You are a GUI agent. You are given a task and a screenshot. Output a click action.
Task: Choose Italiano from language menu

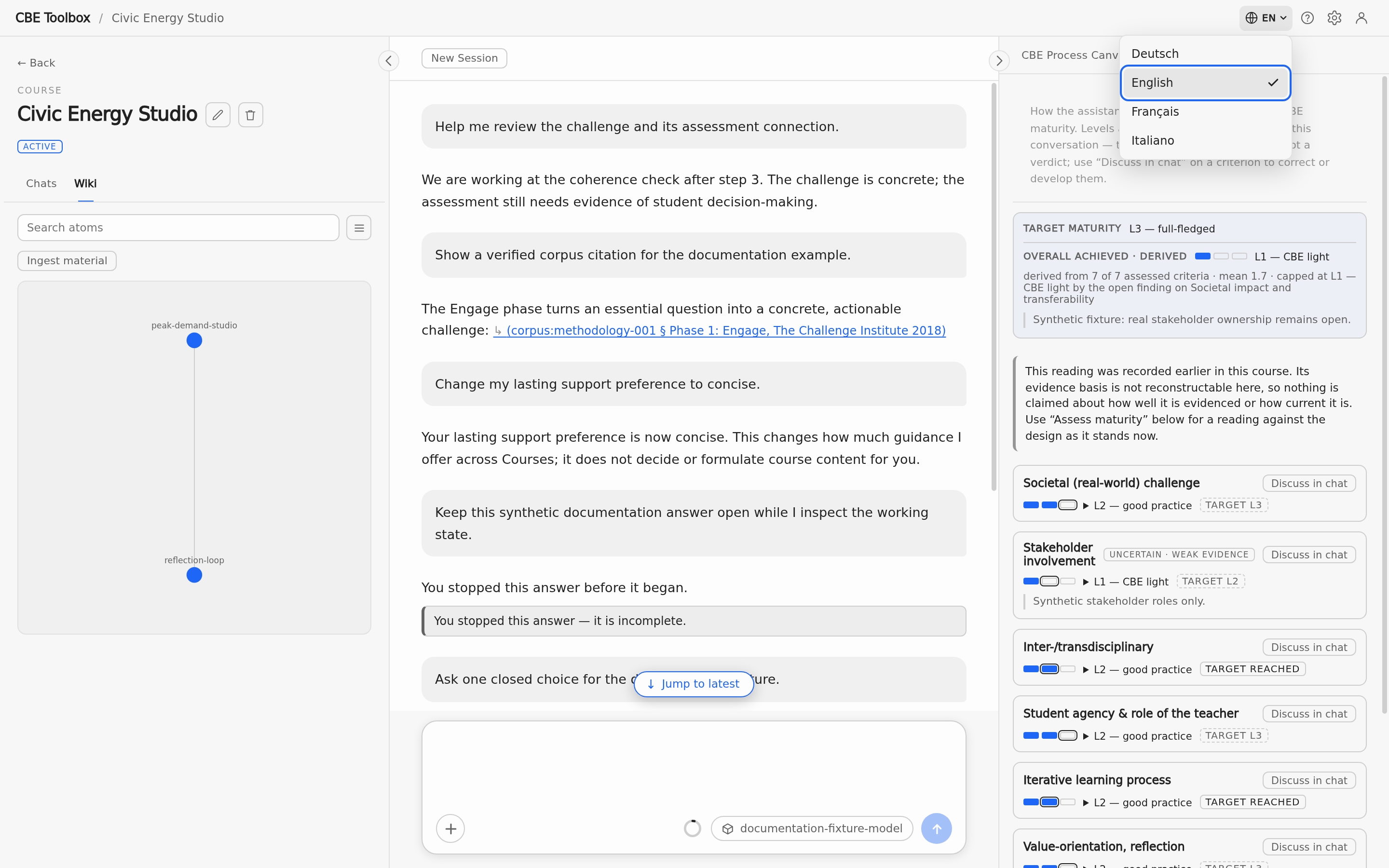coord(1205,141)
